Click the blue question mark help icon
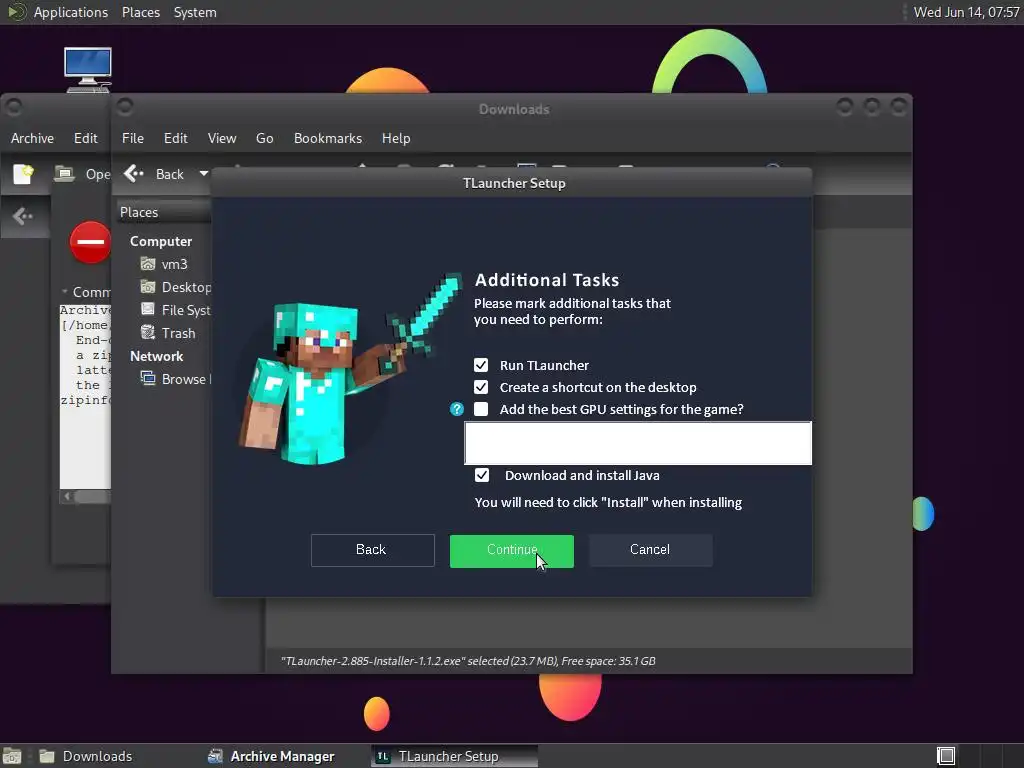The width and height of the screenshot is (1024, 768). point(456,409)
